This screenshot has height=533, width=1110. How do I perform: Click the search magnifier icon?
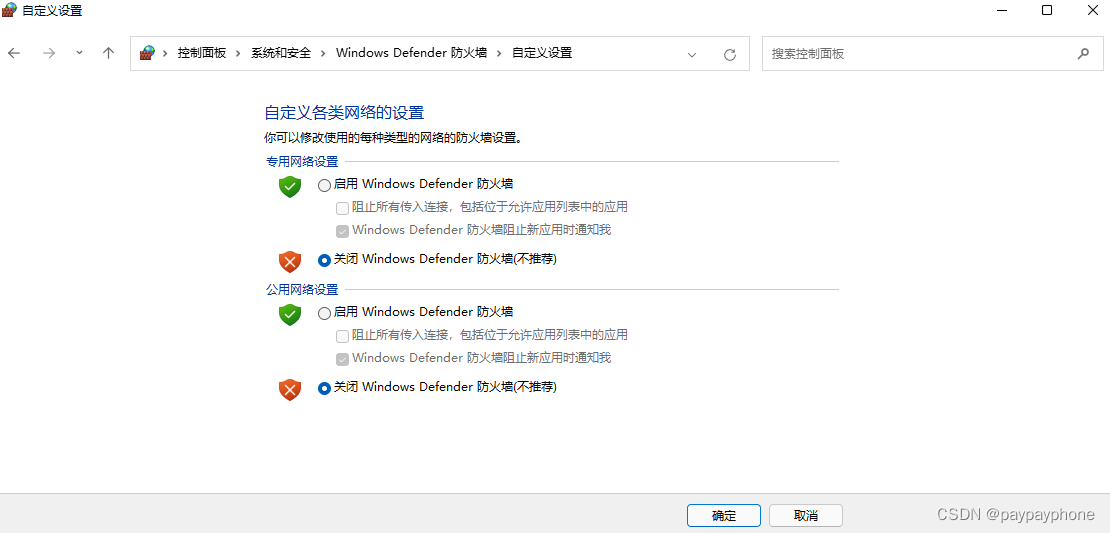(1083, 53)
